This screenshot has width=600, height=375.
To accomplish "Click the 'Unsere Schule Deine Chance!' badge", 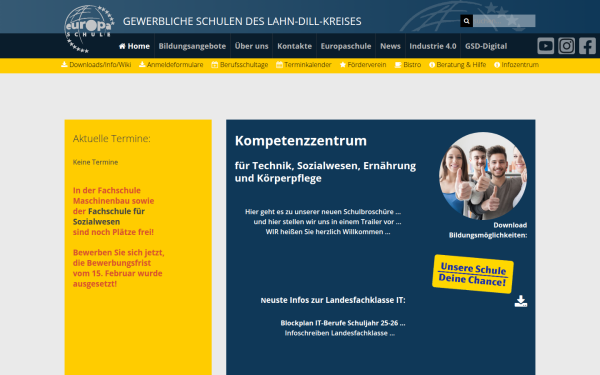I will click(x=473, y=274).
